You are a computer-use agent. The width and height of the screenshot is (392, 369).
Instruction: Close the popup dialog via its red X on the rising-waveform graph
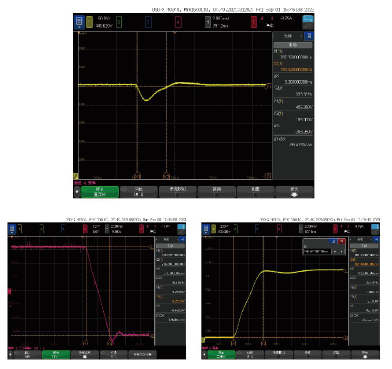tap(342, 241)
